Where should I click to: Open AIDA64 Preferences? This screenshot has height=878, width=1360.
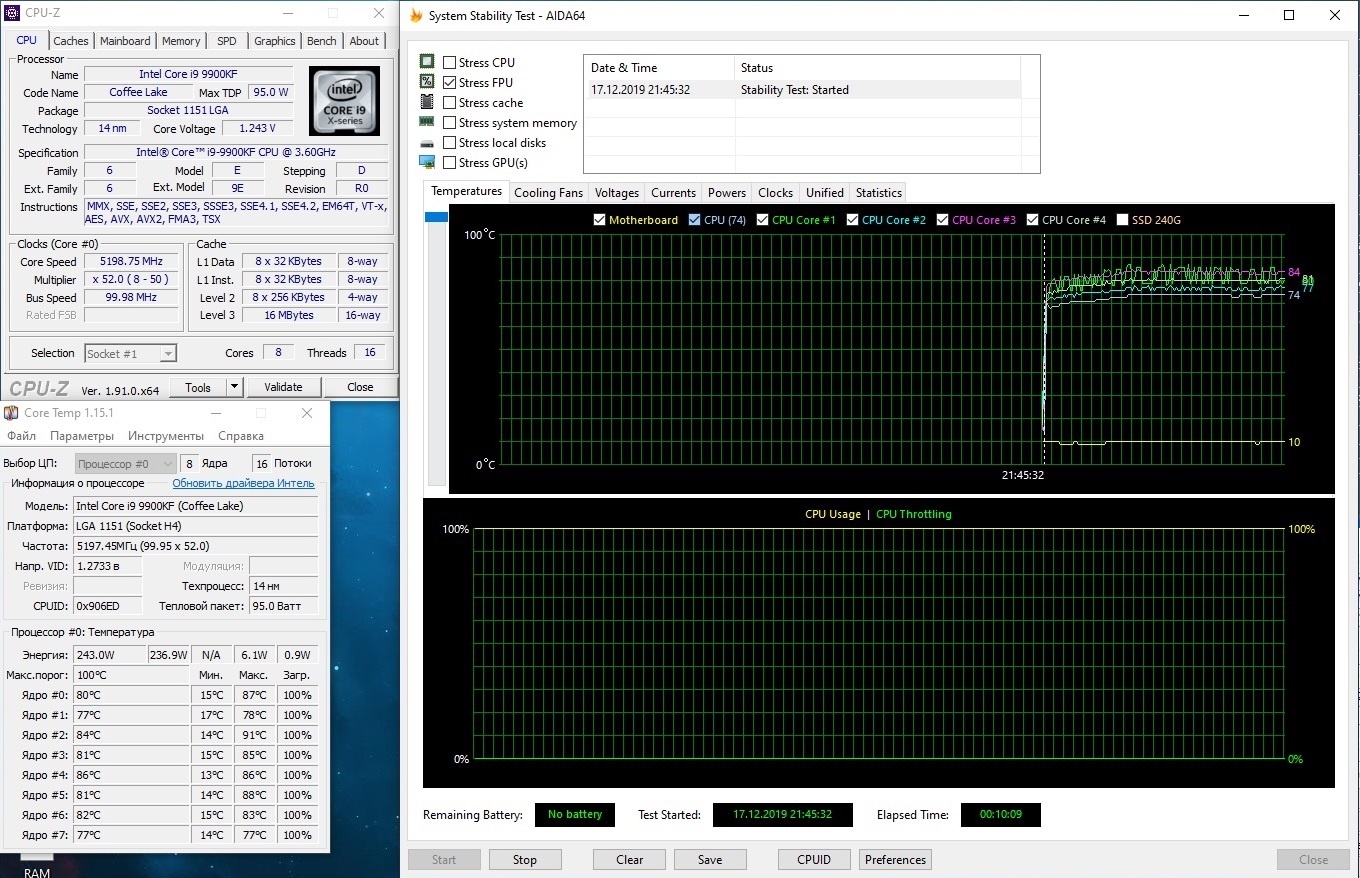click(x=895, y=860)
